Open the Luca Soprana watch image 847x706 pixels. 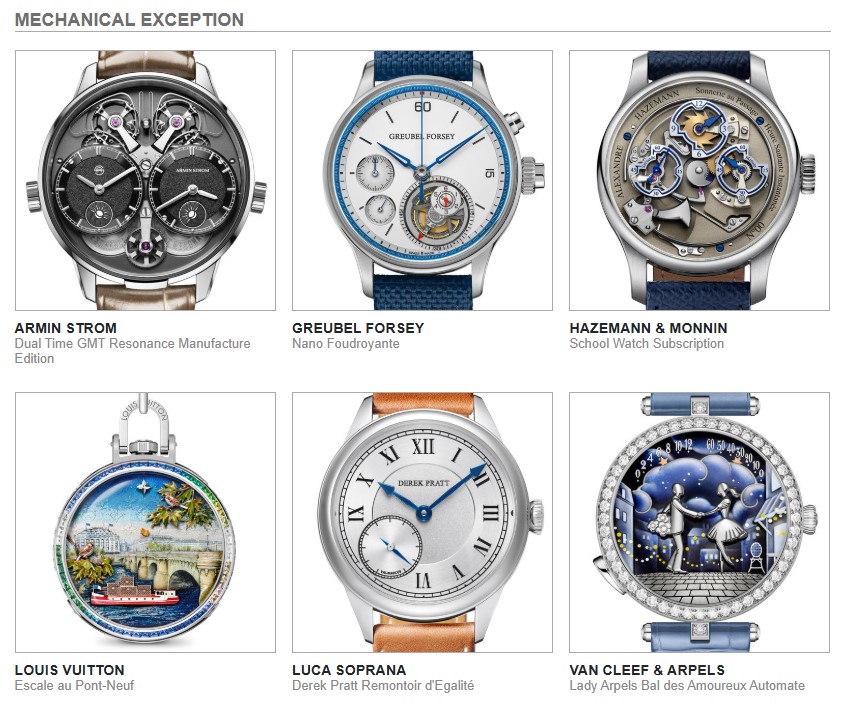pyautogui.click(x=422, y=522)
